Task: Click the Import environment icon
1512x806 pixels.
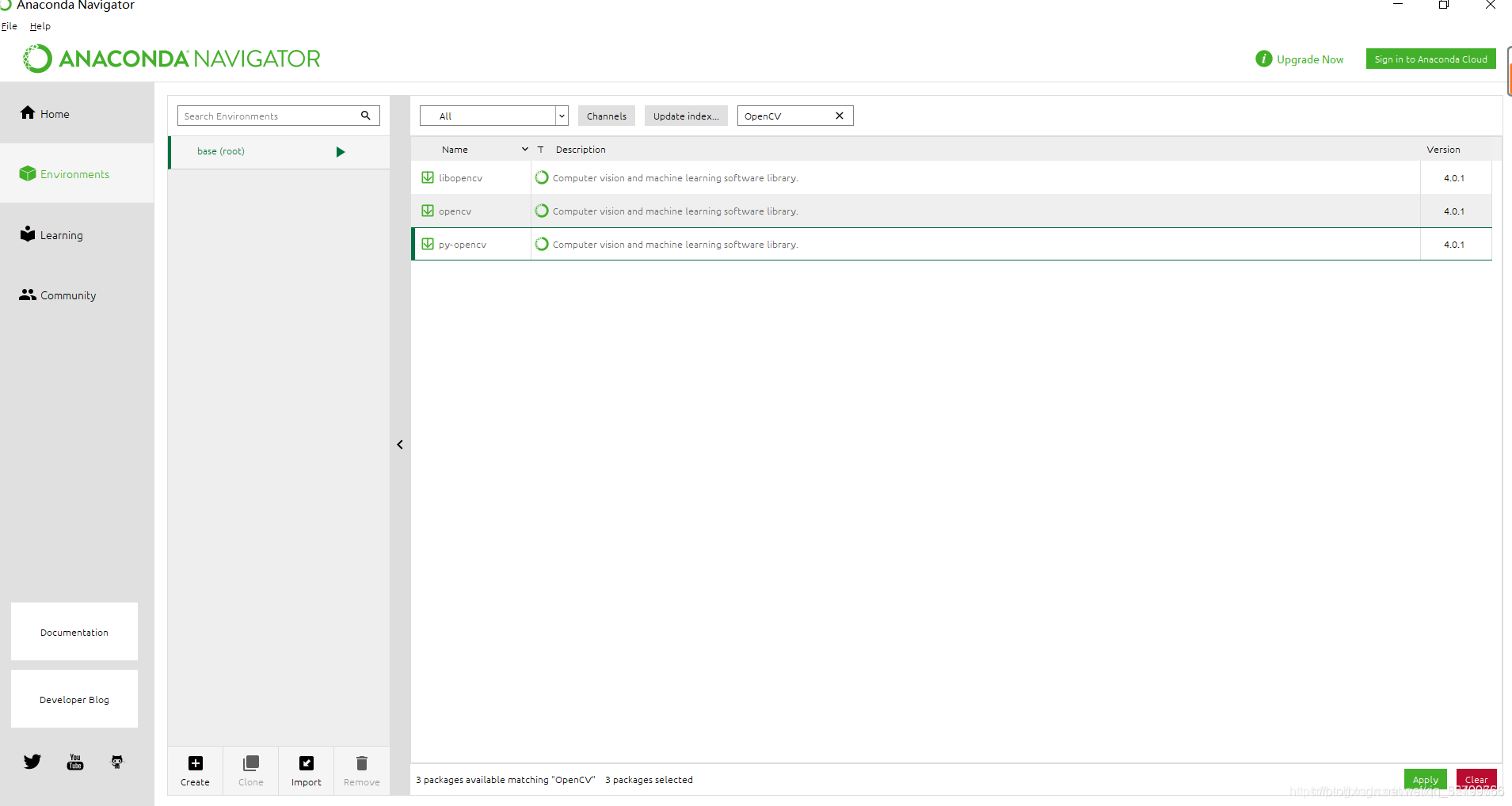Action: click(307, 763)
